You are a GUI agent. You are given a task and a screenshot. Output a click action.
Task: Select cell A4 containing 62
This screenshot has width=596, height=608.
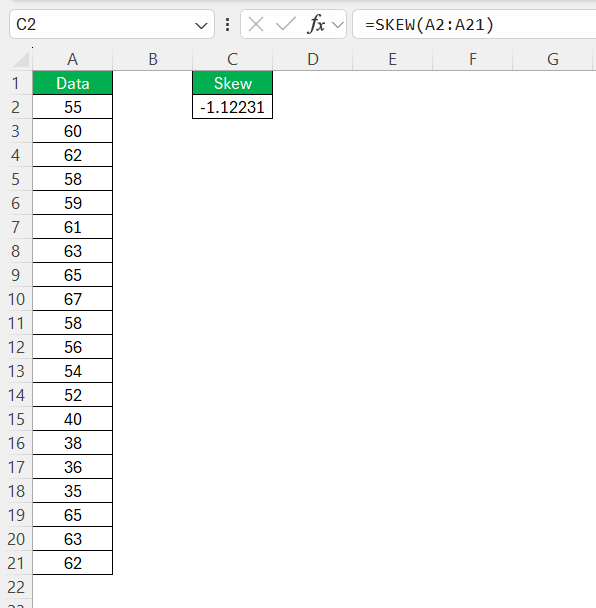73,155
